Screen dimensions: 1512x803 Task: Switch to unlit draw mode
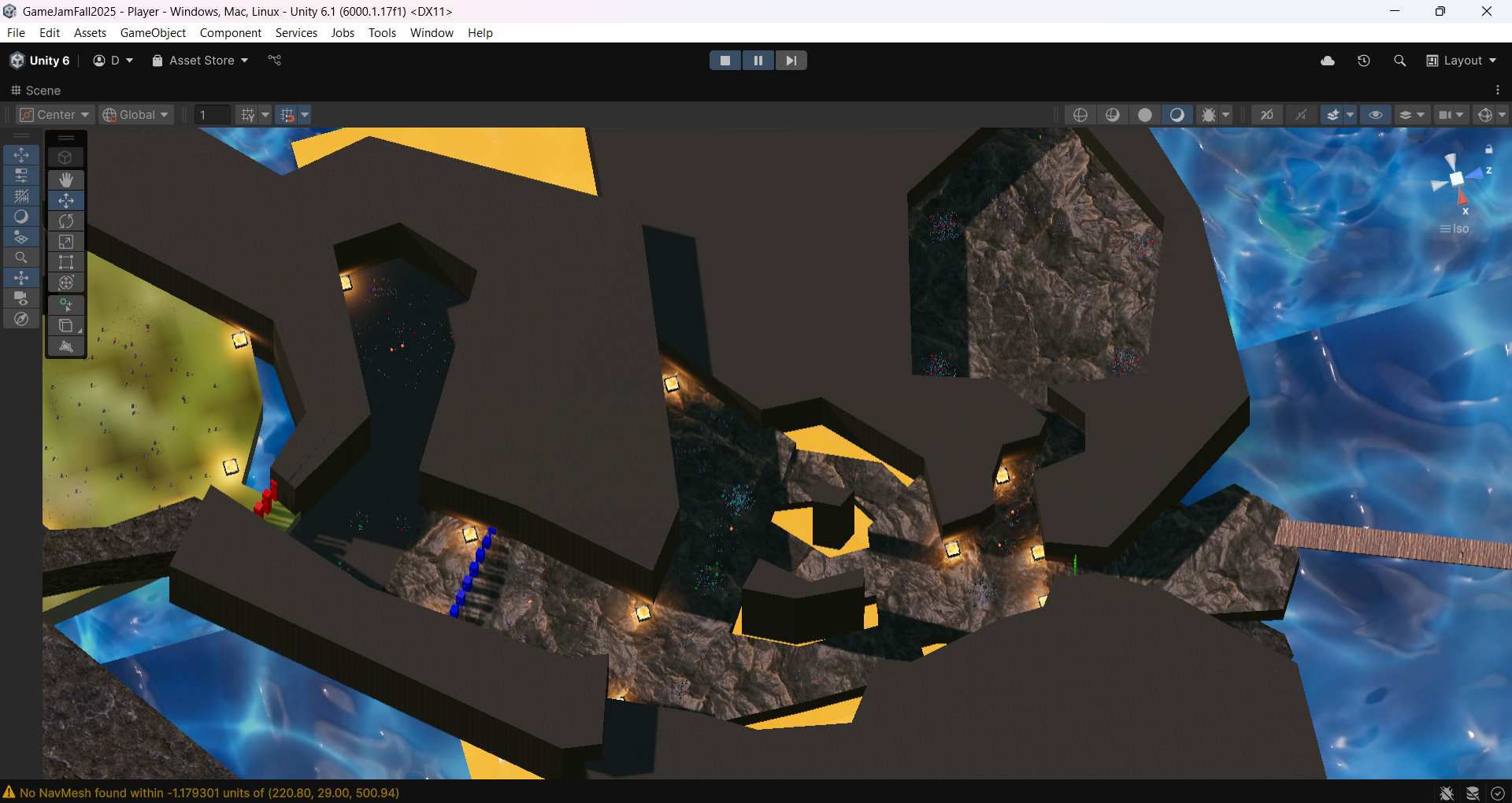pyautogui.click(x=1145, y=115)
